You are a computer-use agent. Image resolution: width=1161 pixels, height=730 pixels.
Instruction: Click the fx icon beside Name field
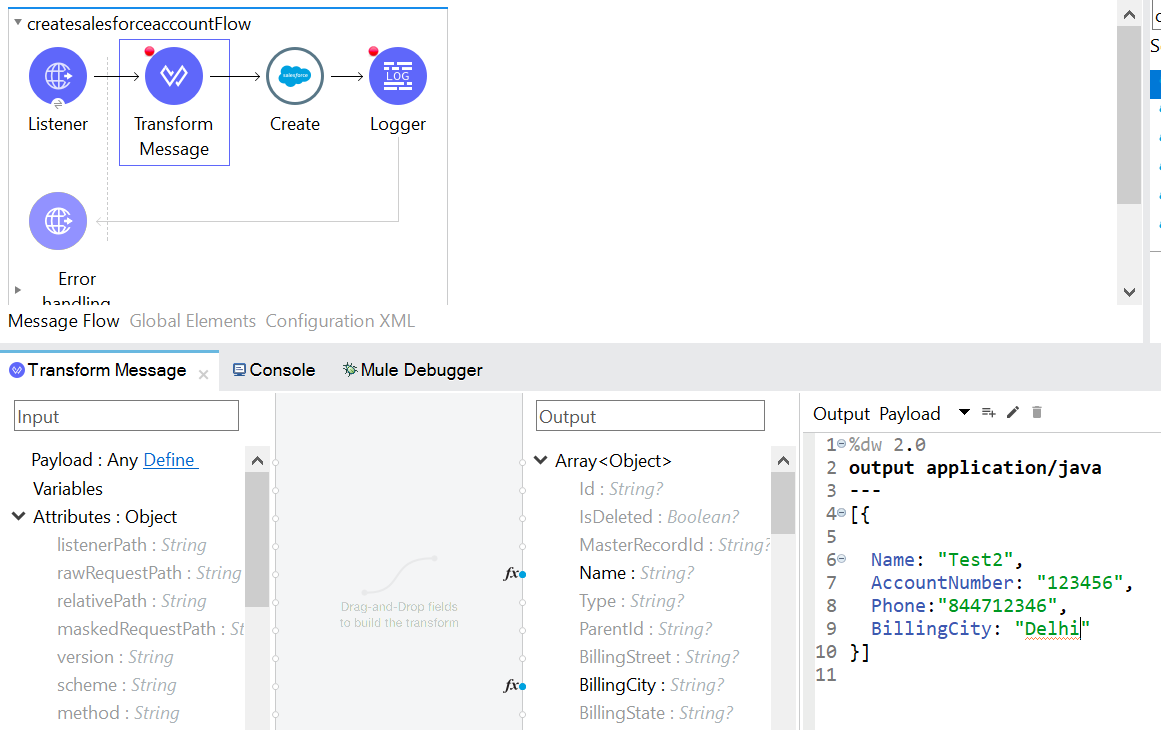511,573
